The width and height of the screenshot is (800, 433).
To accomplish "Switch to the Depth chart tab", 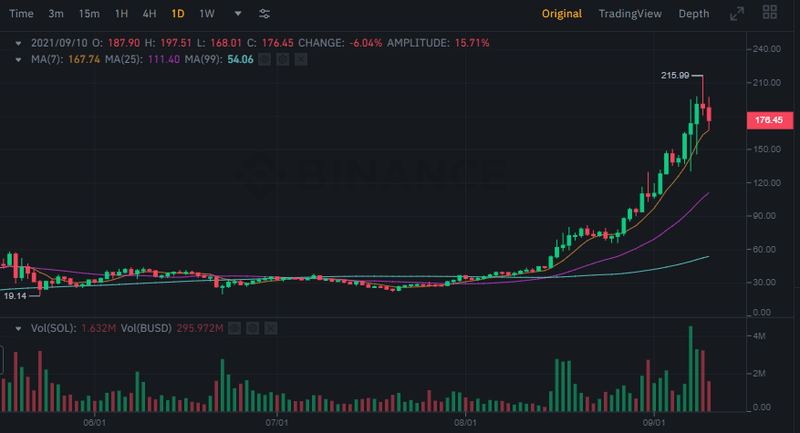I will (x=693, y=14).
